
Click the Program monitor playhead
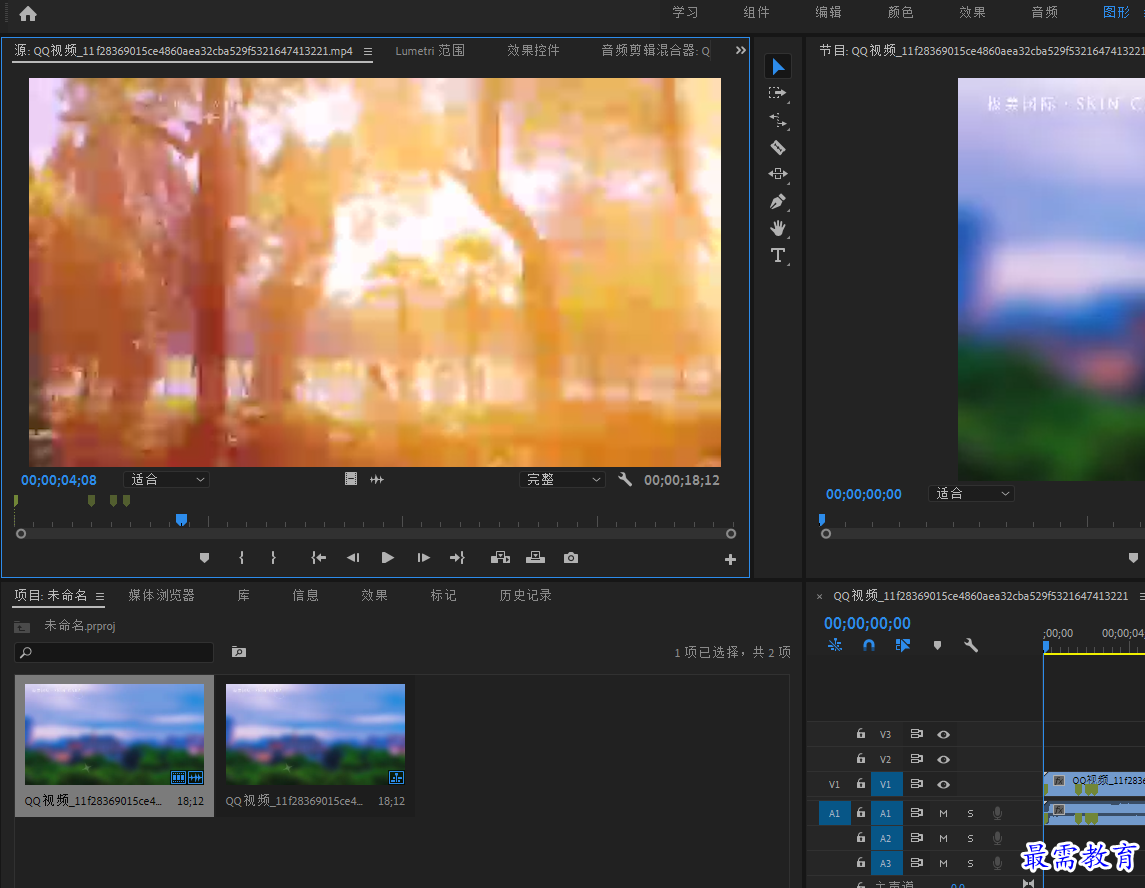[x=822, y=519]
